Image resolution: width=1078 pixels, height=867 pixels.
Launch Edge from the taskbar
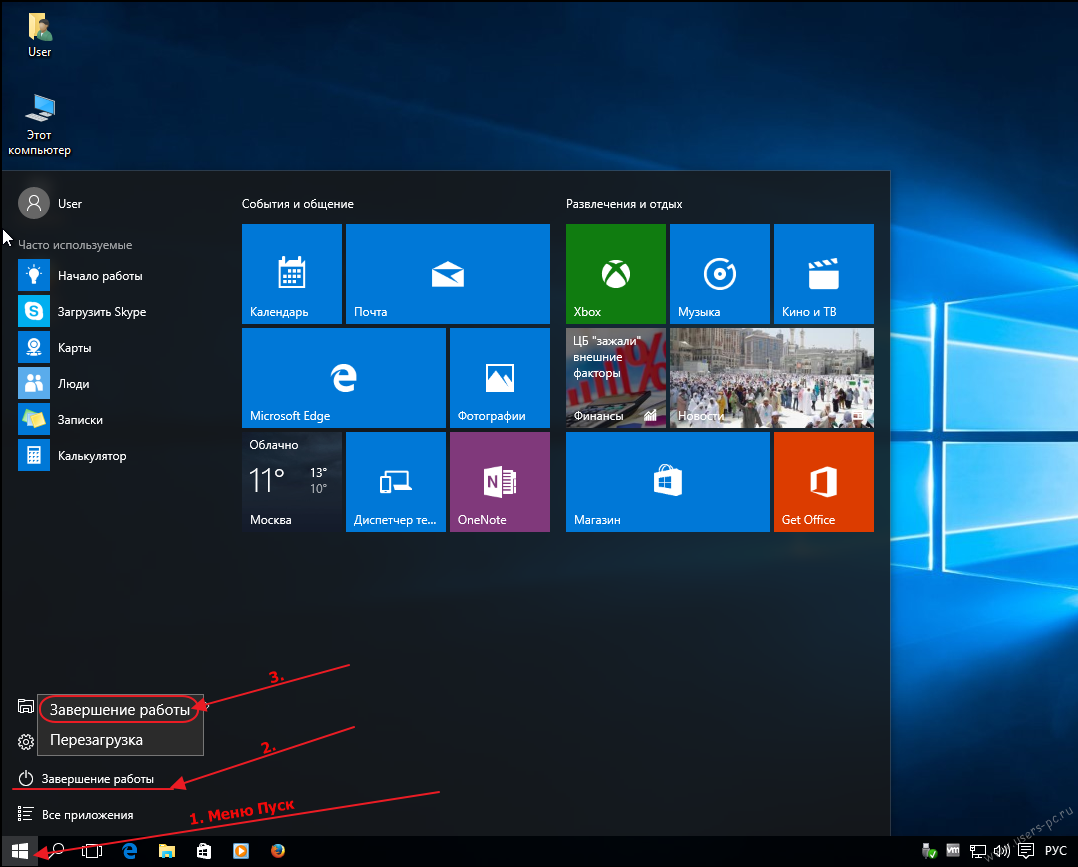click(129, 851)
